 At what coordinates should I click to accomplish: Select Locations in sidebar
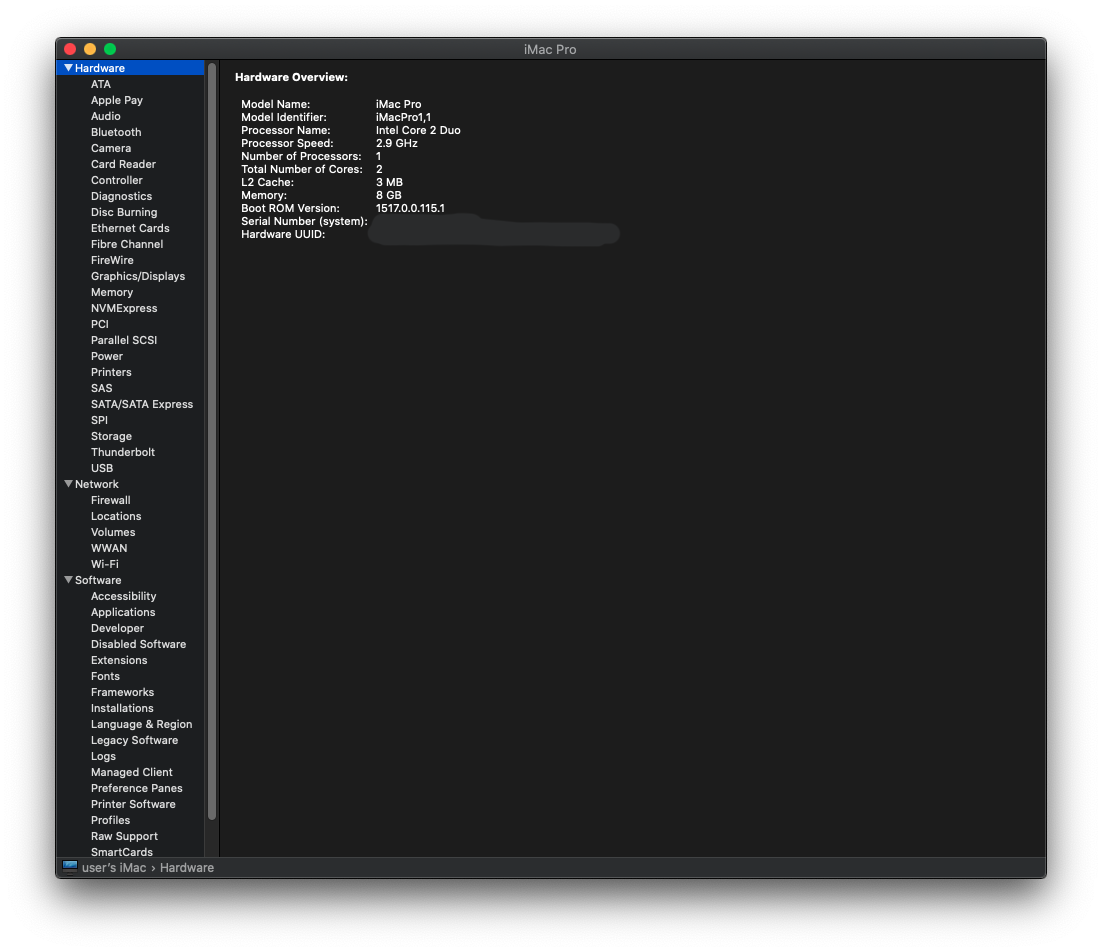[116, 516]
